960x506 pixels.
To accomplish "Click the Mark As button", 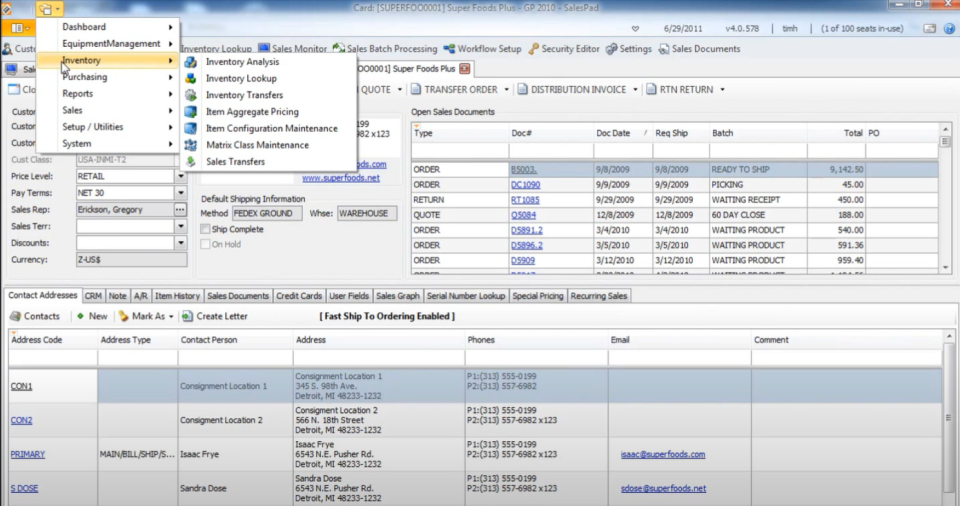I will [x=142, y=316].
